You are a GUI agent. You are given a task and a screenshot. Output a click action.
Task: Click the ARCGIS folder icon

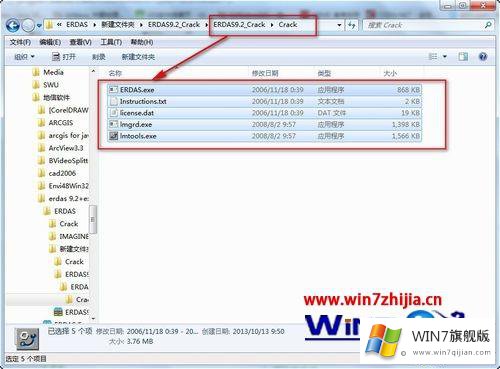[x=42, y=123]
